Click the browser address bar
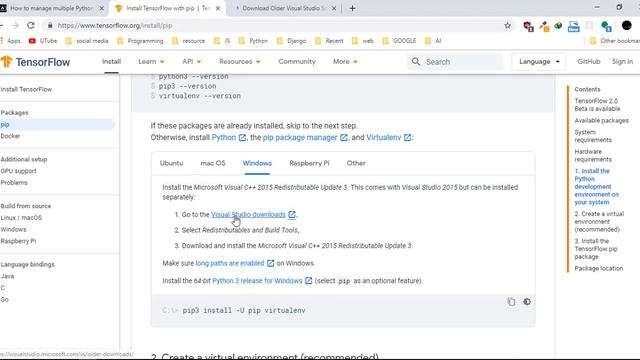 coord(278,25)
